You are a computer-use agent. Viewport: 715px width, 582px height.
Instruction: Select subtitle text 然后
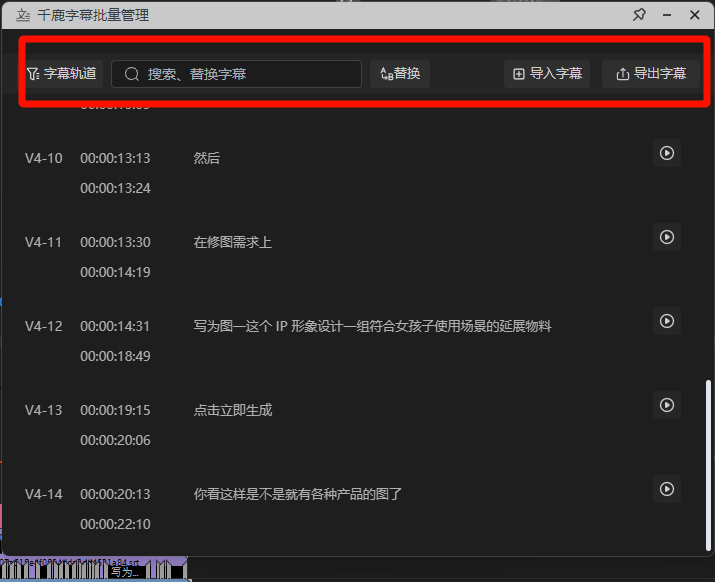point(207,158)
